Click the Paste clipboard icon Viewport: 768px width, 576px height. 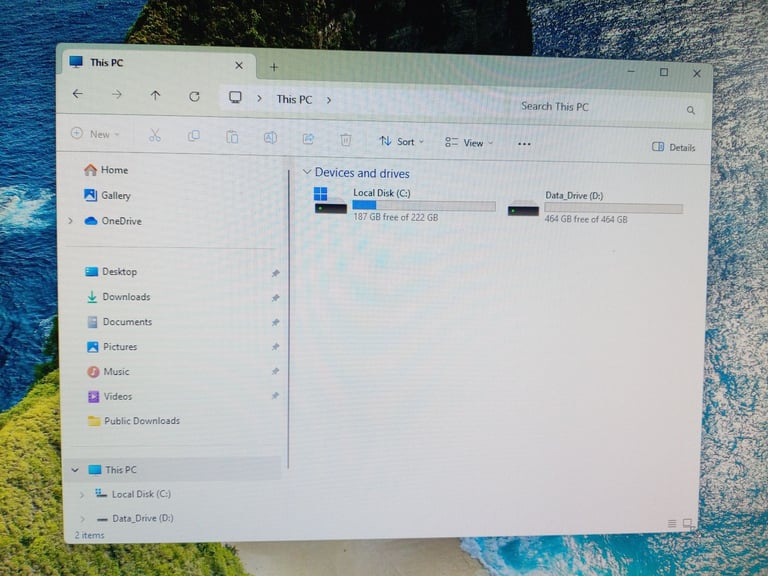(232, 137)
